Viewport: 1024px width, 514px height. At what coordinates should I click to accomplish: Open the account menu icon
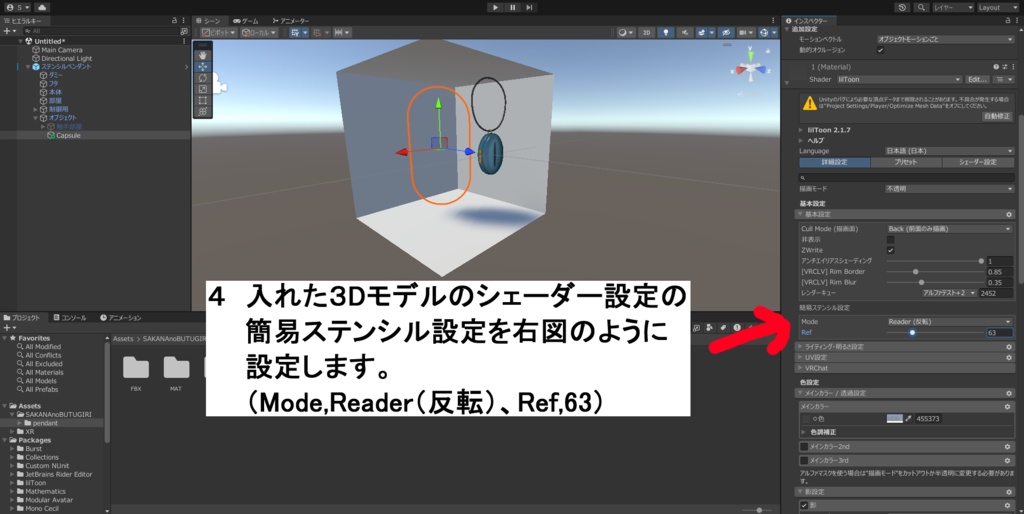(17, 7)
